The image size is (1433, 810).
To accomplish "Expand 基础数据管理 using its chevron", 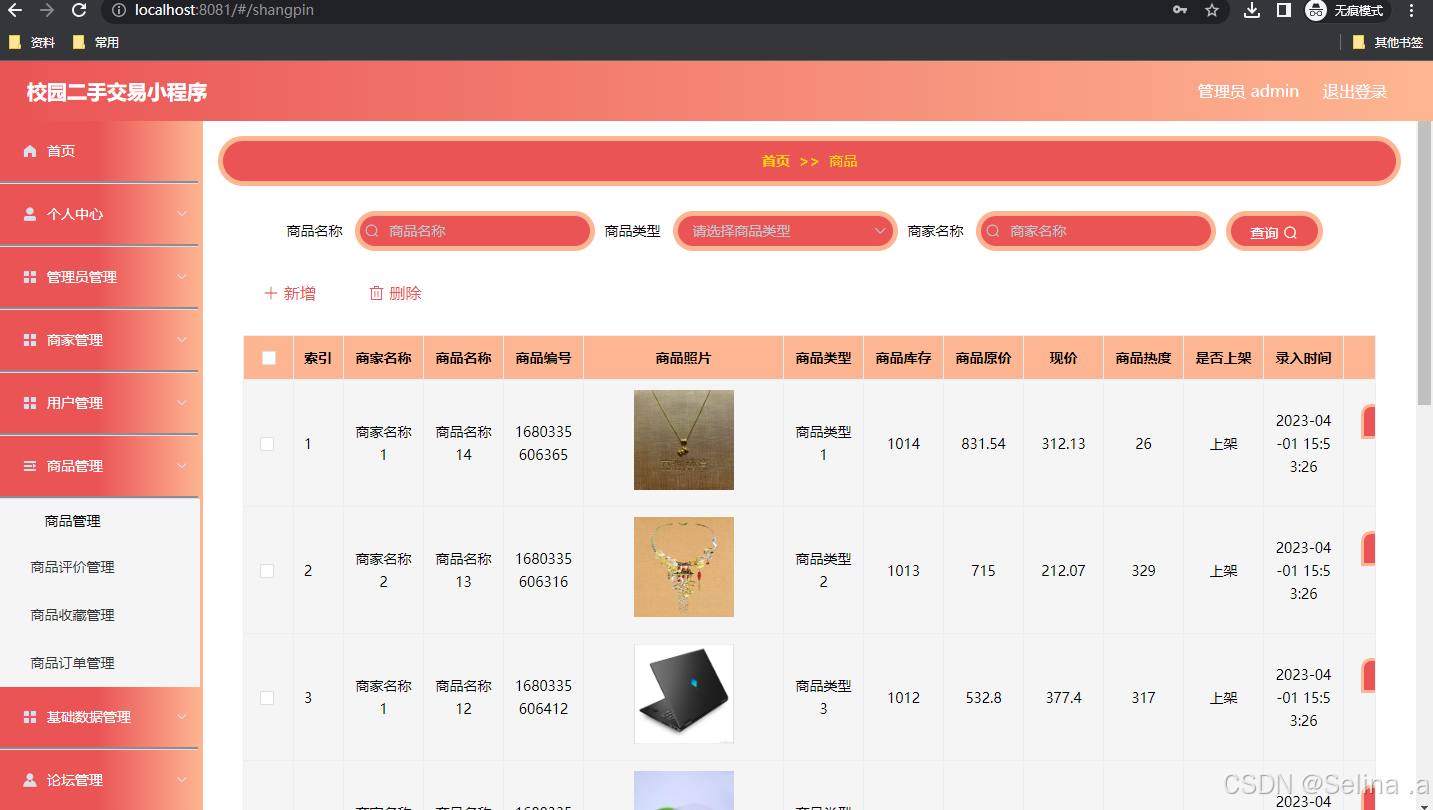I will click(182, 717).
